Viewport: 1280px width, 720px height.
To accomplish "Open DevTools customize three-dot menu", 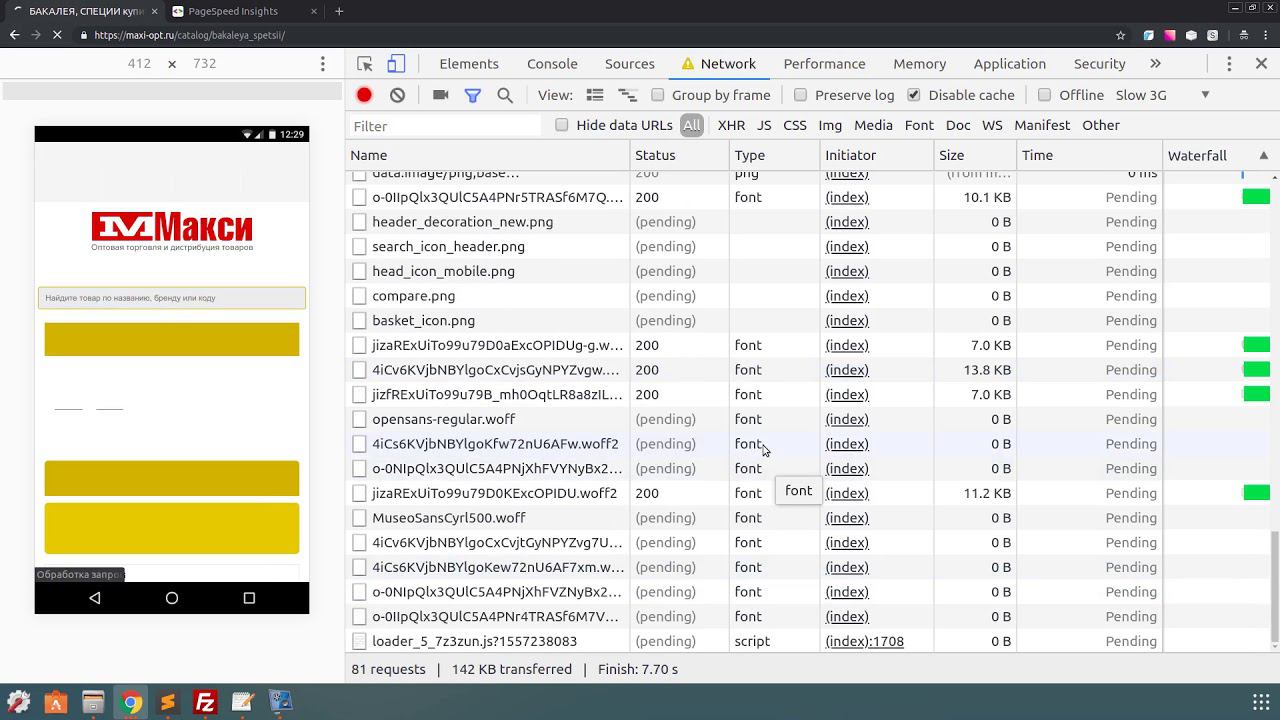I will [1229, 64].
